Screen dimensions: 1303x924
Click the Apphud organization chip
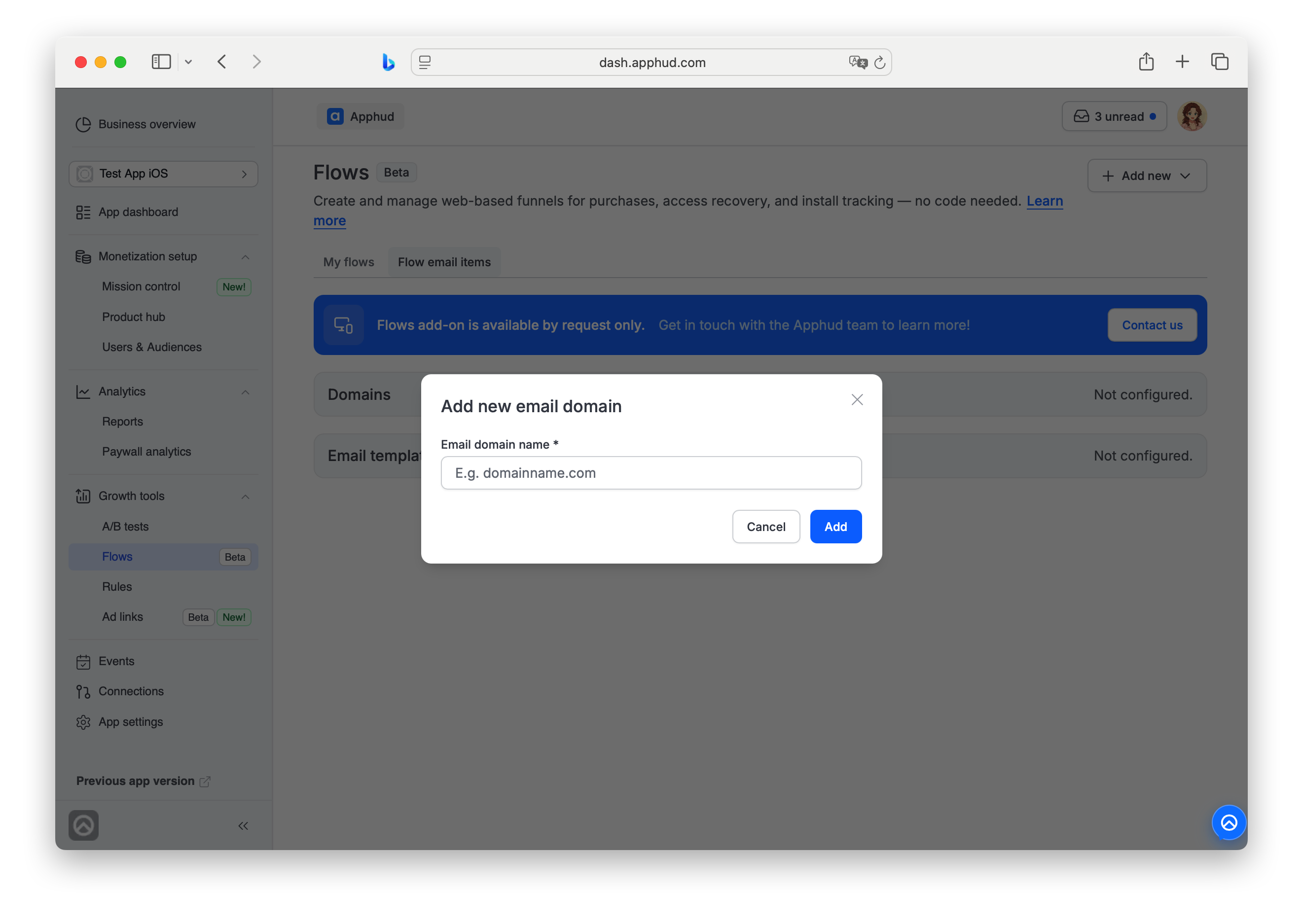(x=360, y=117)
